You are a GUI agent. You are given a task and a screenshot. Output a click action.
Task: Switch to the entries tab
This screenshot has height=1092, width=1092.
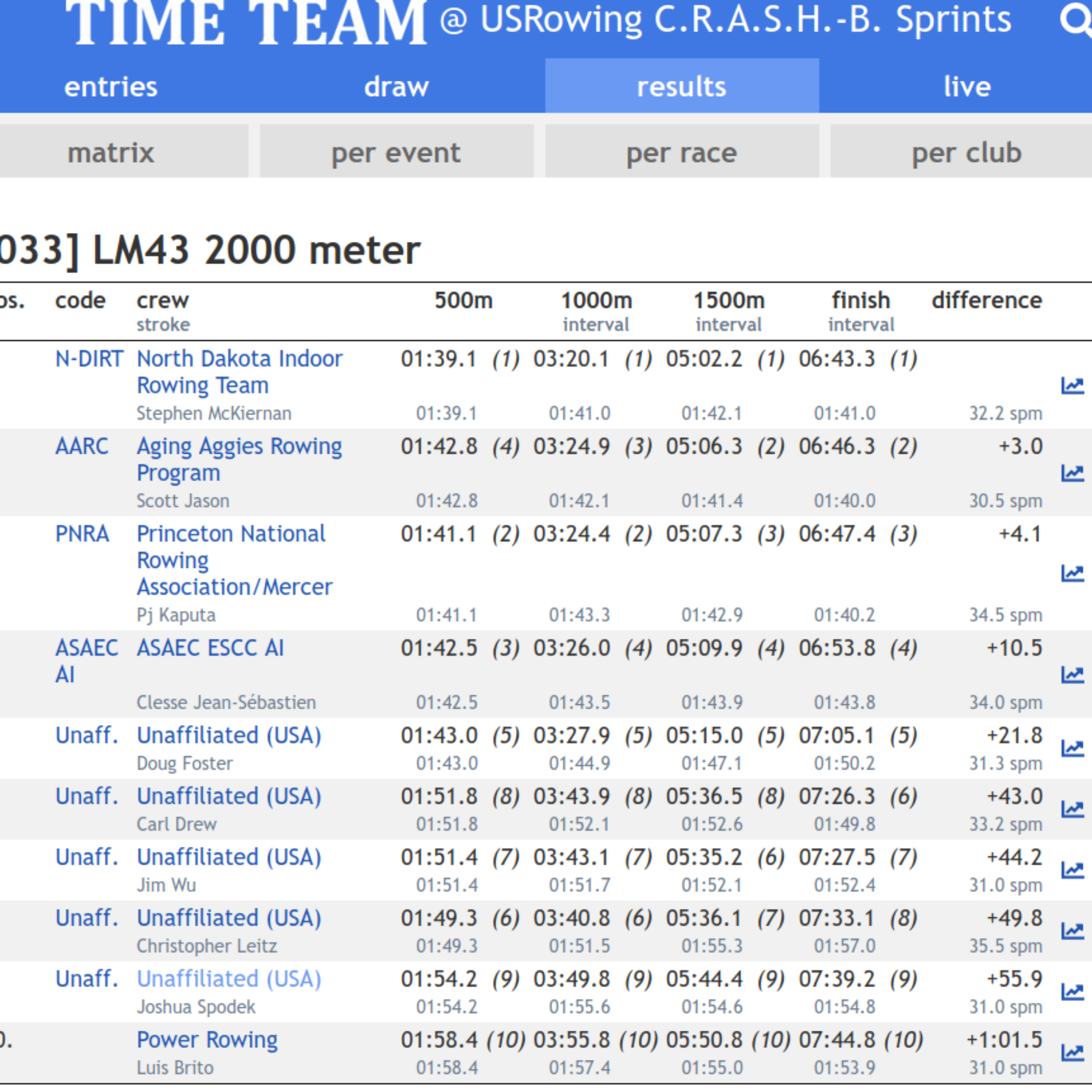pos(111,86)
